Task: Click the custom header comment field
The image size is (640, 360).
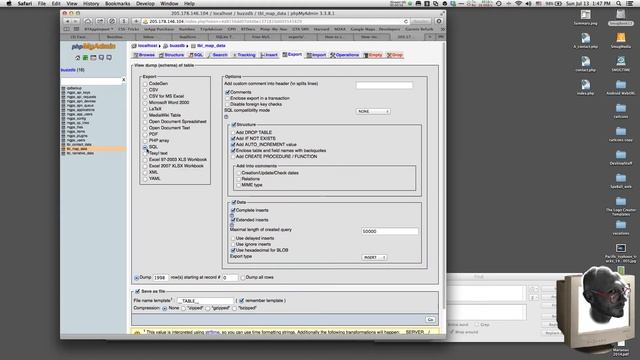Action: click(384, 85)
